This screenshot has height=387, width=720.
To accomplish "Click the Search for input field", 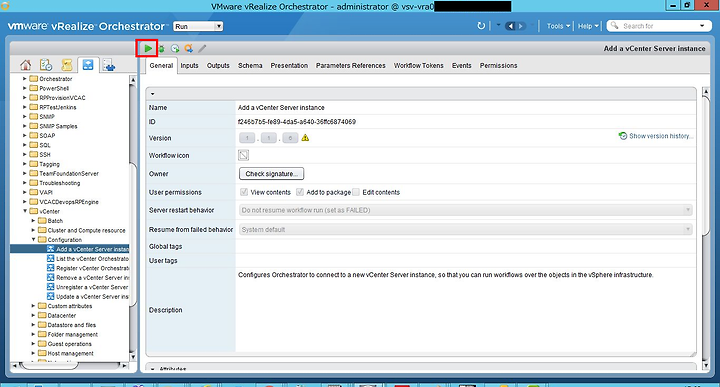I will [x=659, y=26].
